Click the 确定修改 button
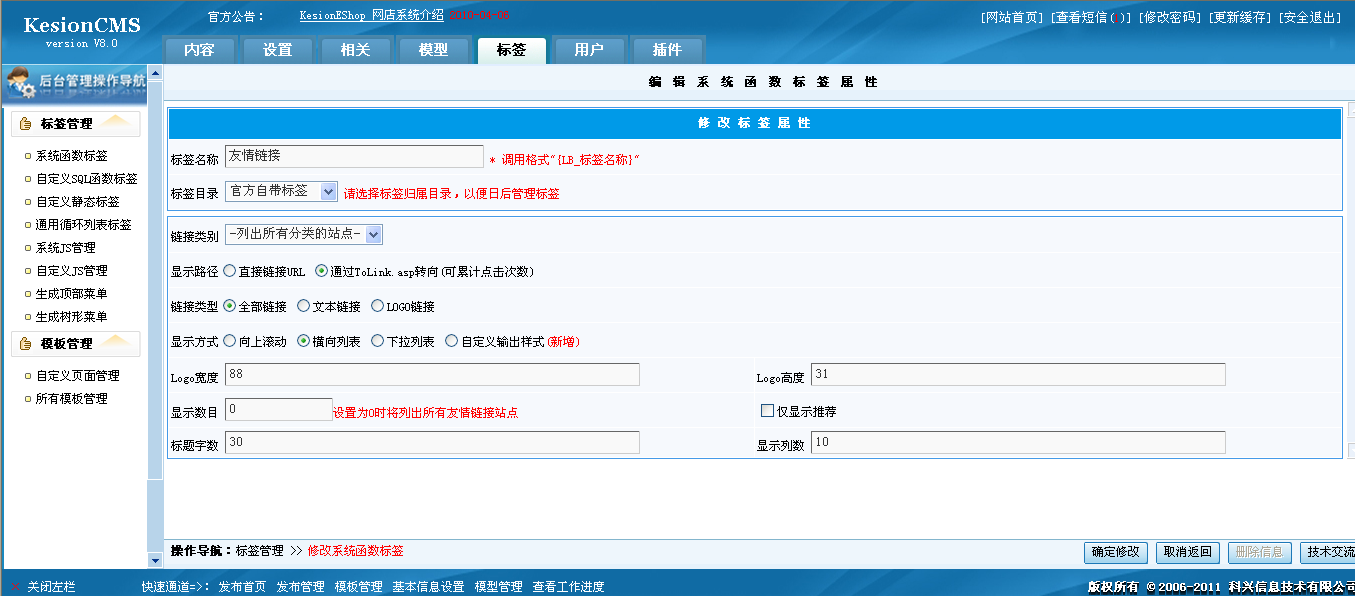This screenshot has height=596, width=1355. (x=1115, y=553)
